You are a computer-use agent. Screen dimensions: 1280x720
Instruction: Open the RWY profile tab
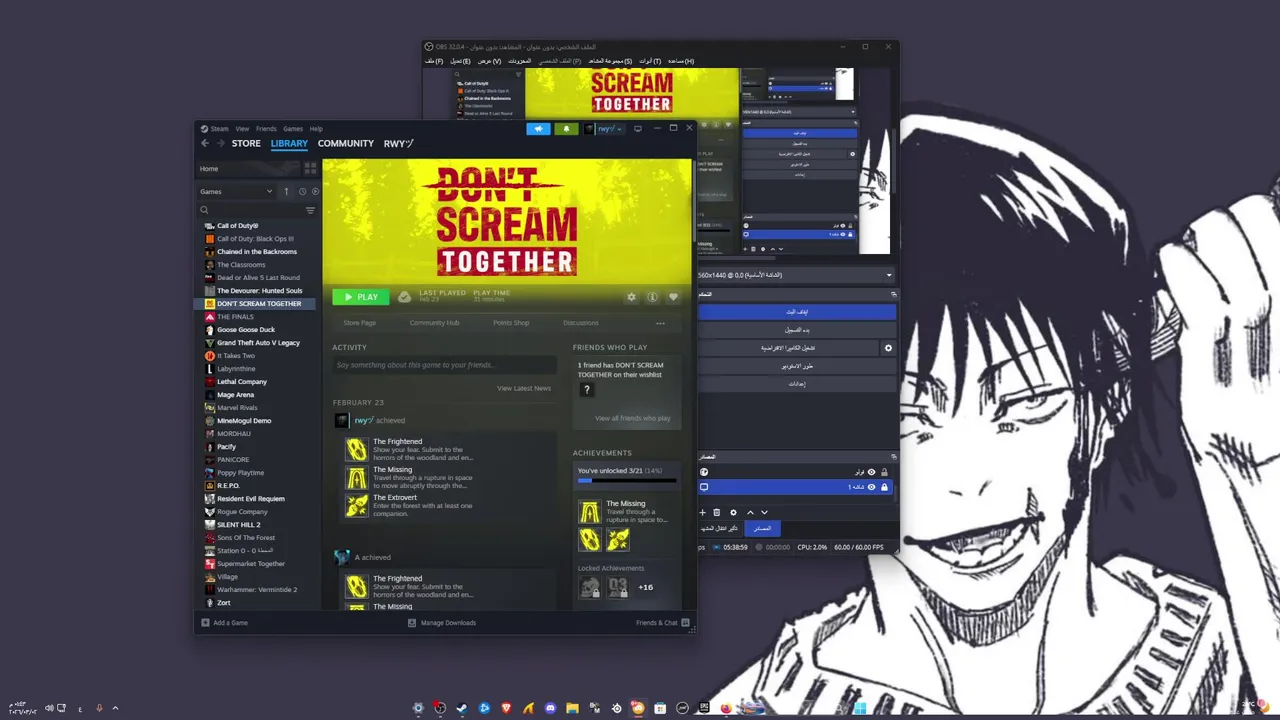398,143
